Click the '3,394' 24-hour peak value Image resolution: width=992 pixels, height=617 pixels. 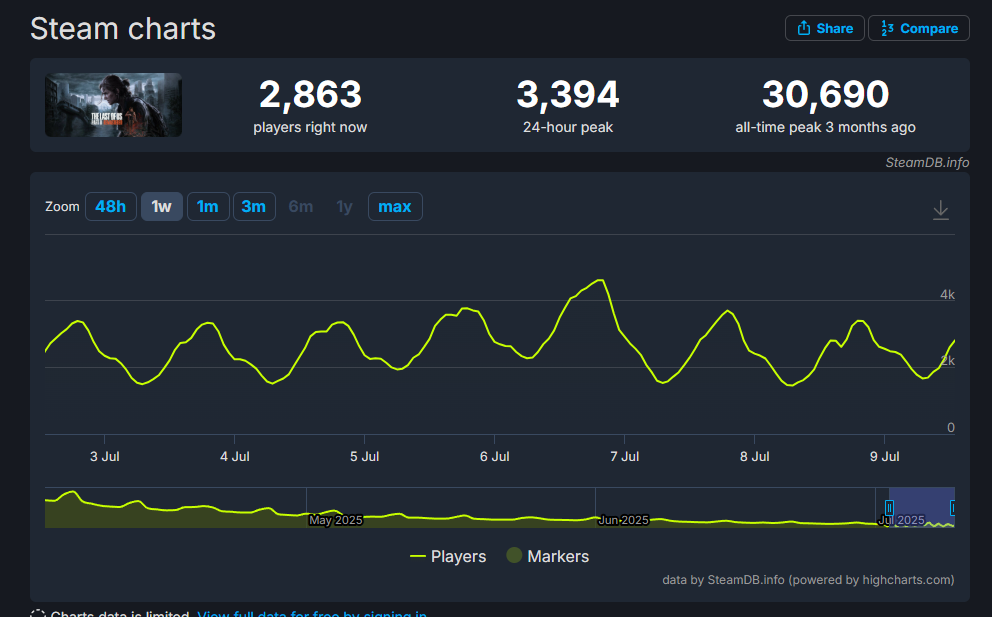click(567, 94)
